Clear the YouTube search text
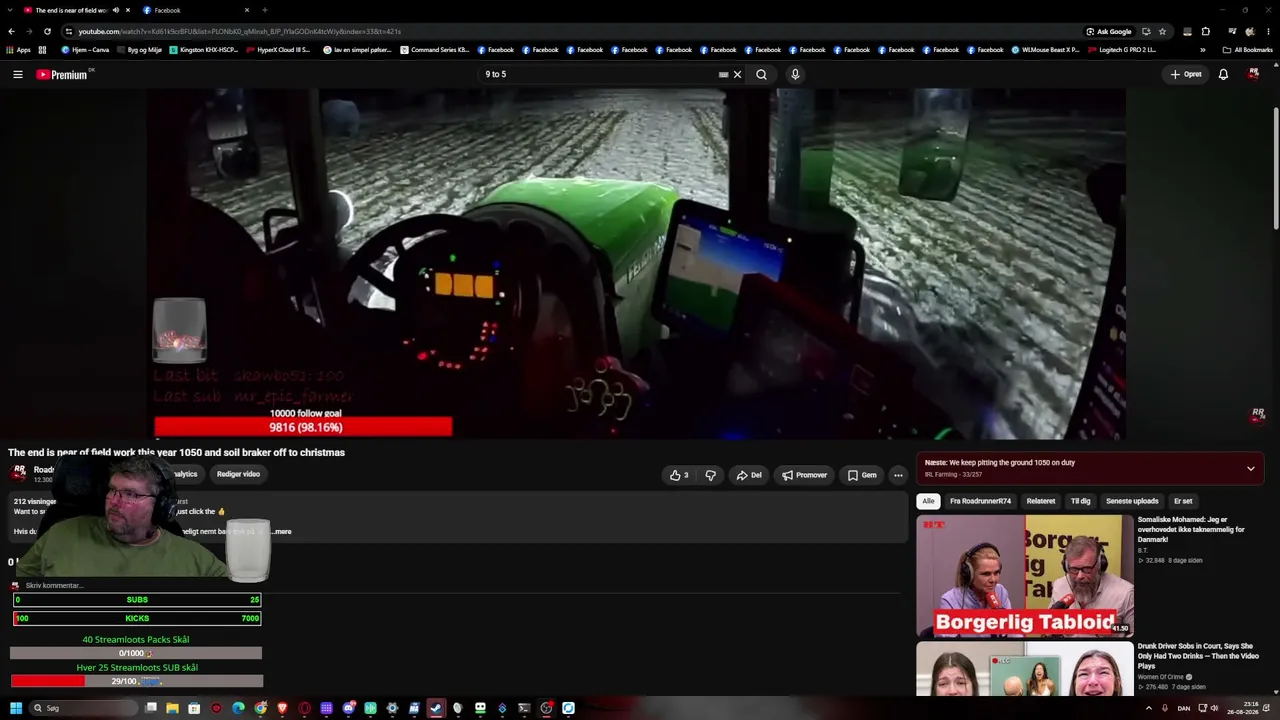Screen dimensions: 1280x720 click(737, 74)
